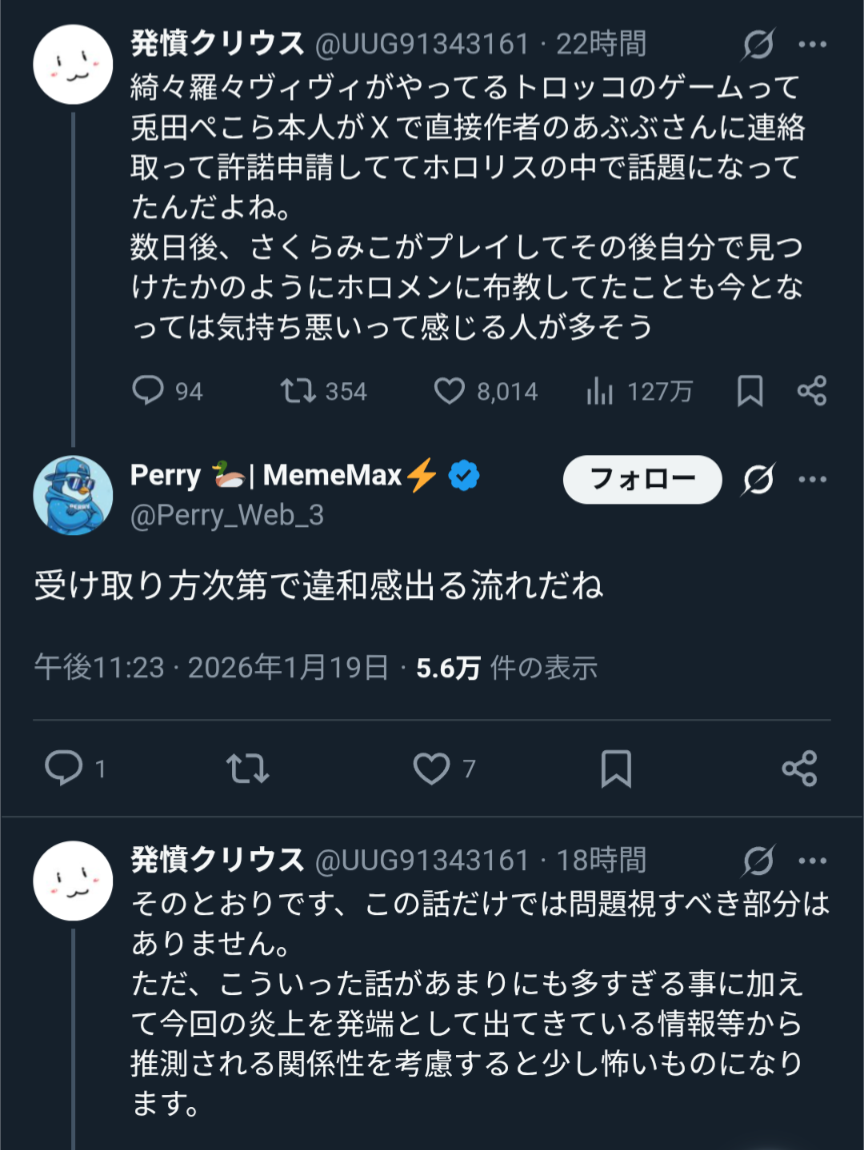Open more options on the 18時間 reply

813,860
